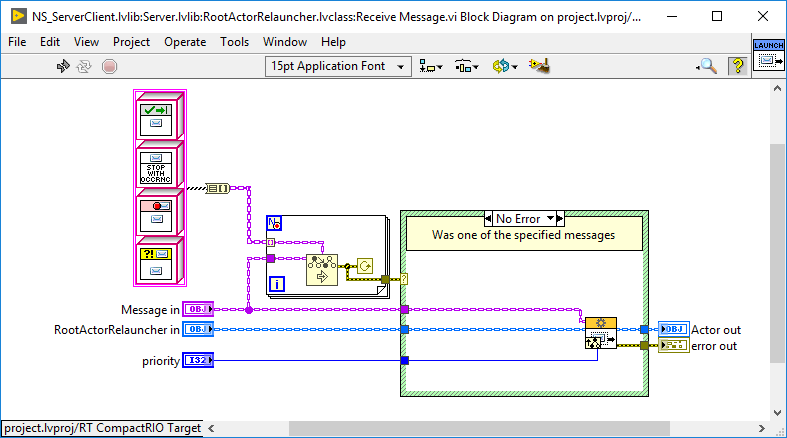
Task: Click the scroll right arrow
Action: 762,428
